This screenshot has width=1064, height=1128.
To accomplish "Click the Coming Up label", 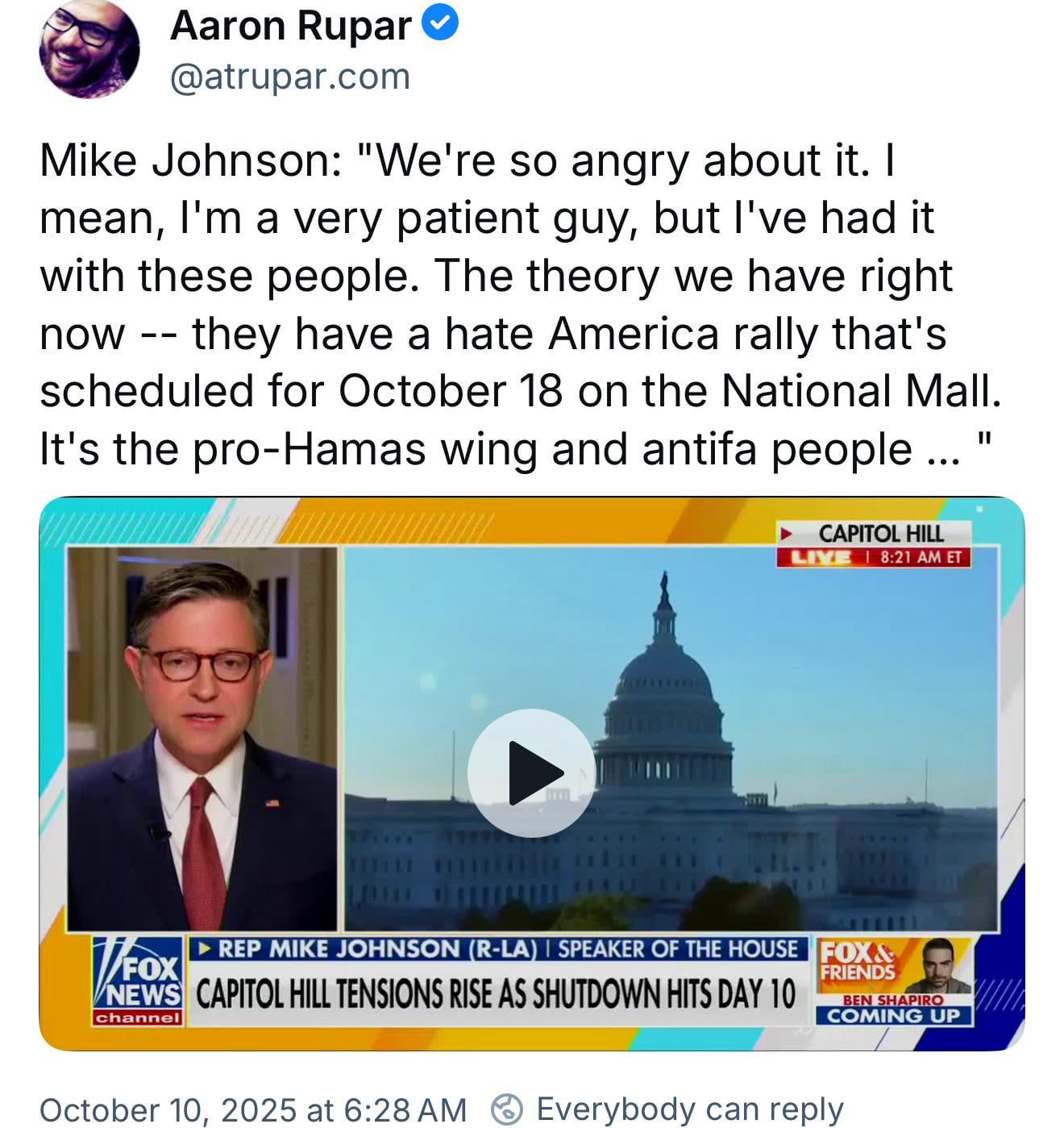I will pyautogui.click(x=893, y=1016).
